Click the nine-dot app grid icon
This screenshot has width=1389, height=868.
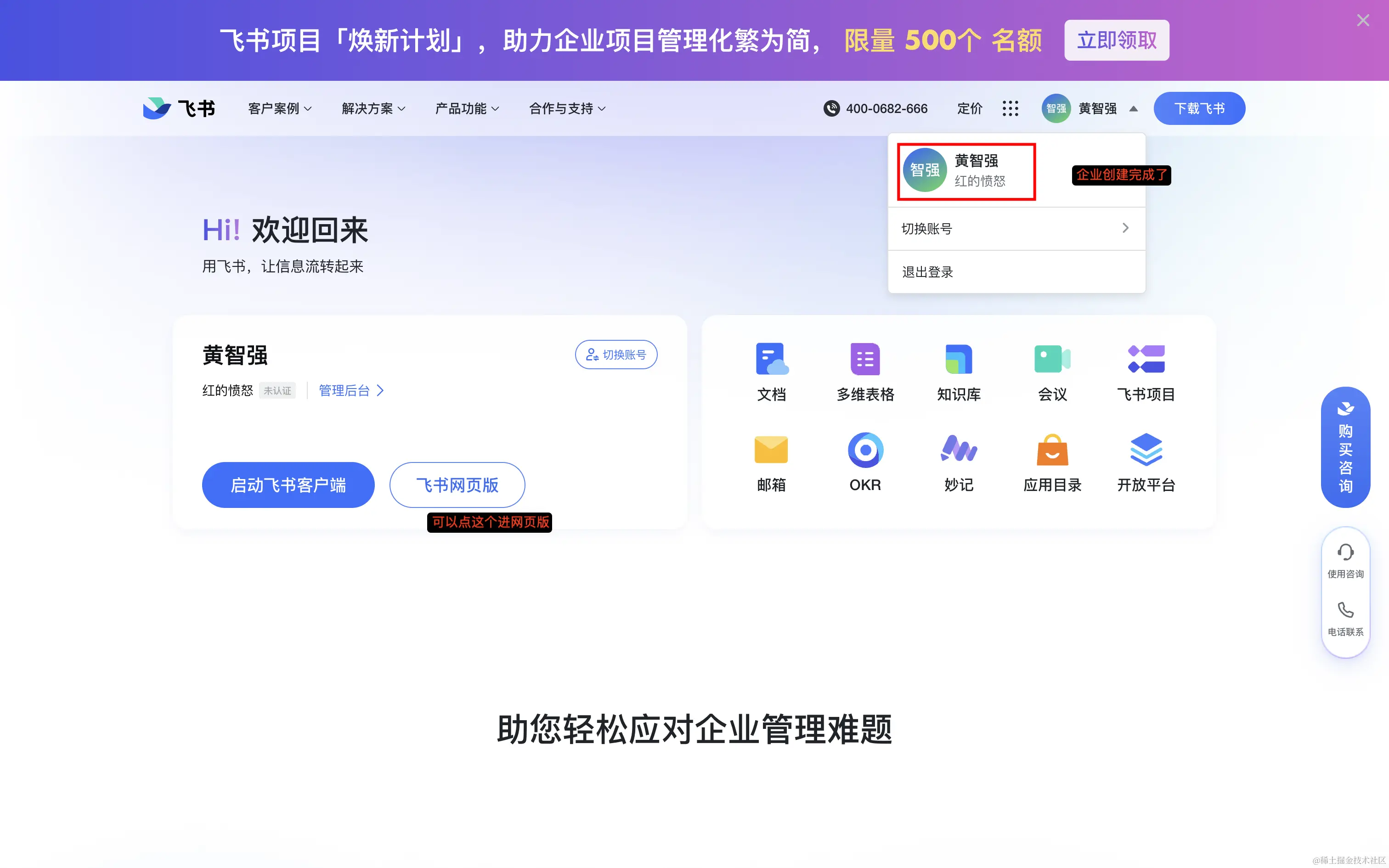pyautogui.click(x=1010, y=108)
